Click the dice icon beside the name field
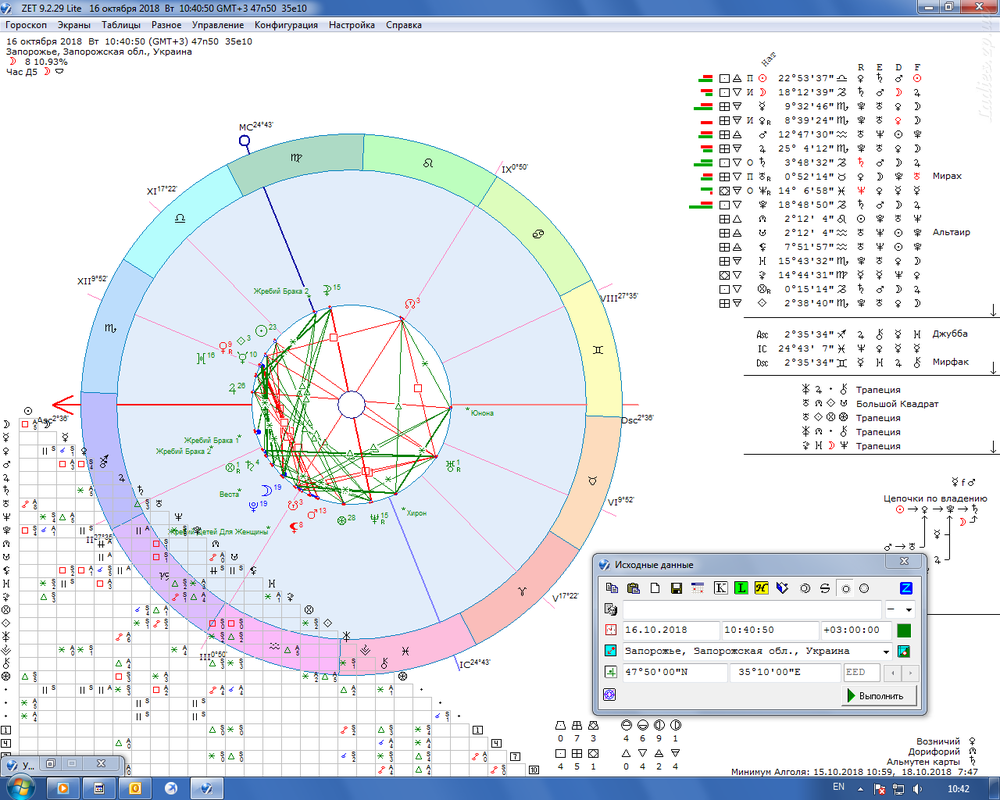Image resolution: width=1000 pixels, height=800 pixels. [x=610, y=609]
